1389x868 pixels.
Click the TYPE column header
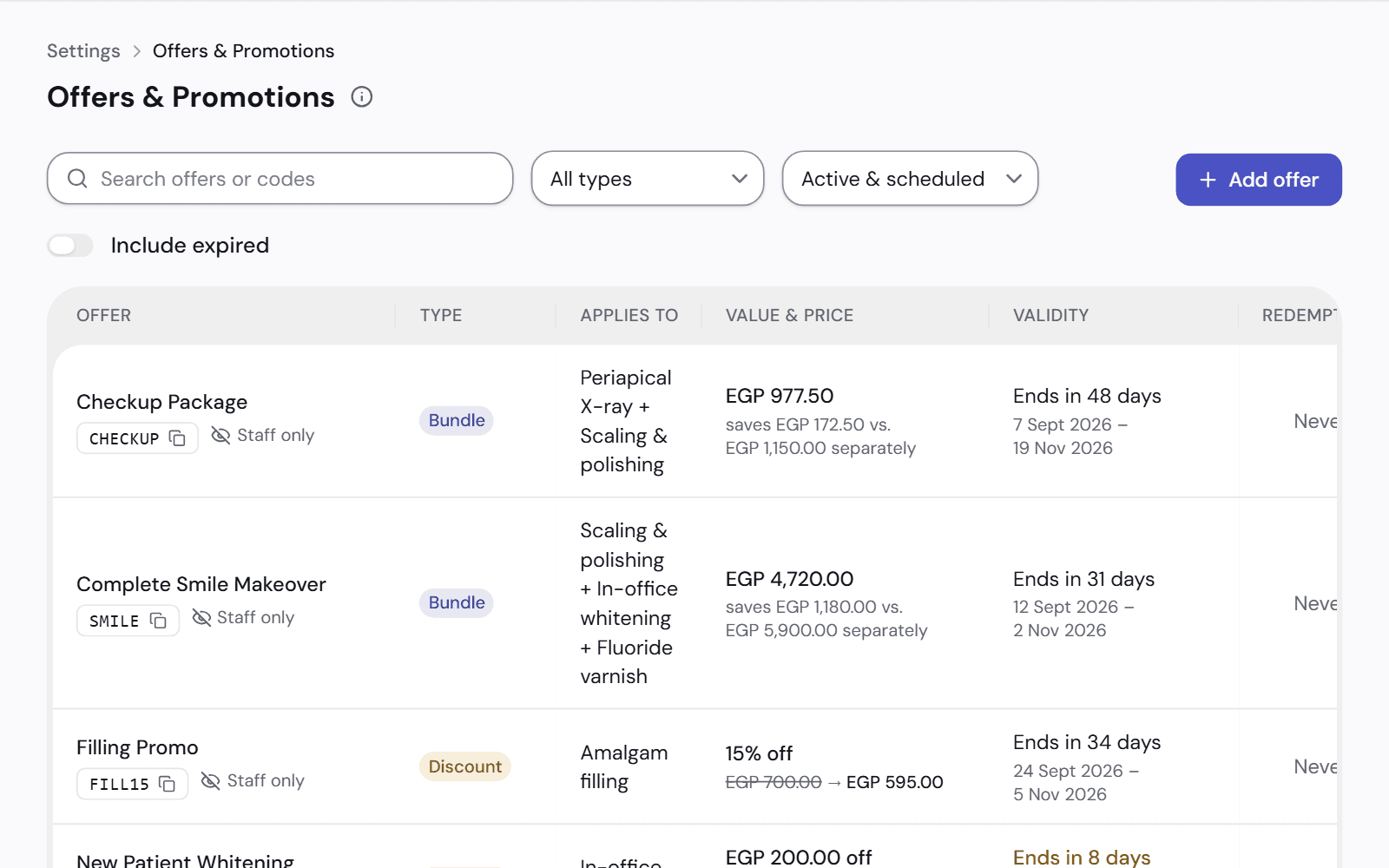[441, 315]
